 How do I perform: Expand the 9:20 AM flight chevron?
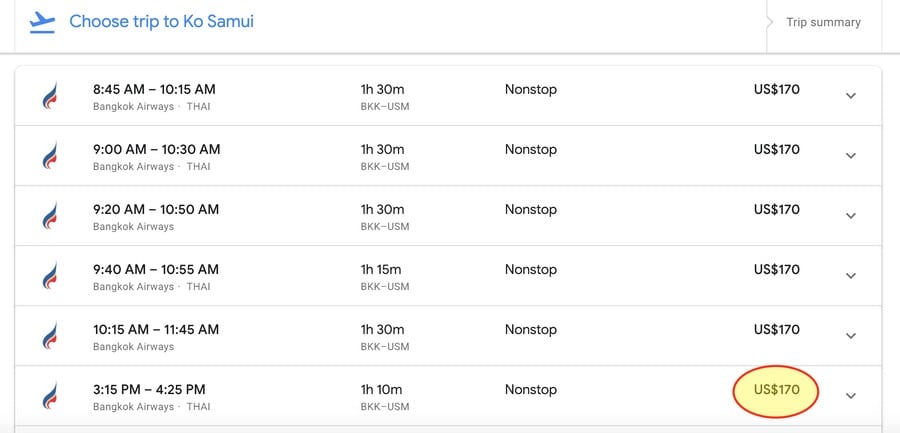pyautogui.click(x=851, y=216)
